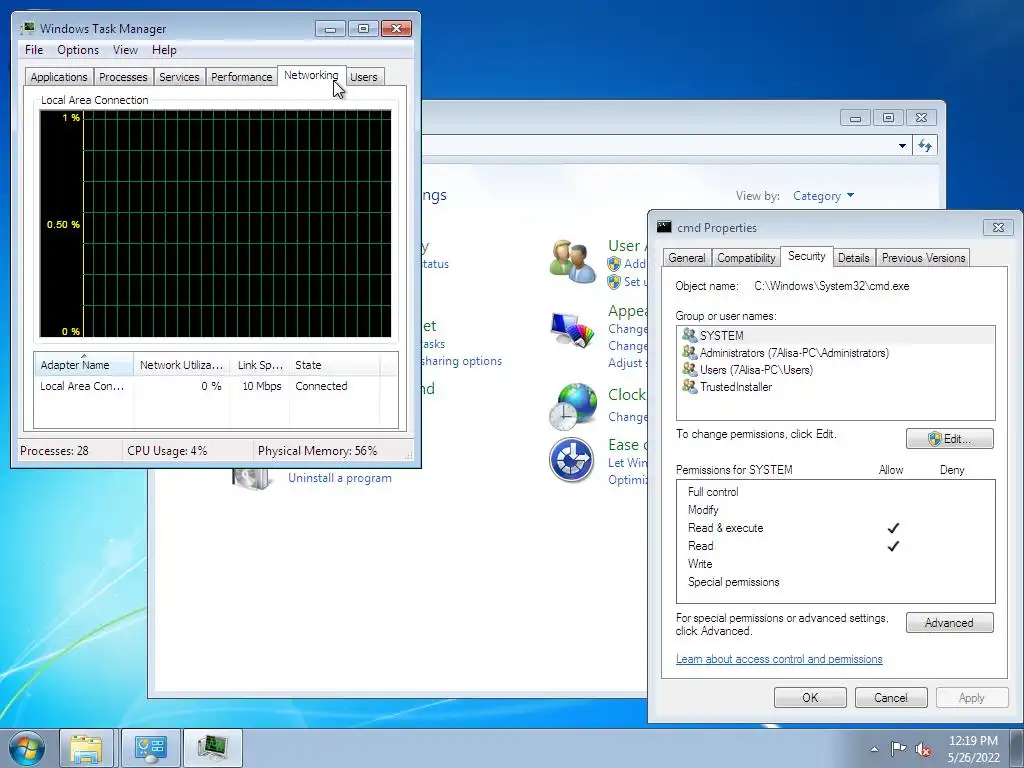
Task: Sort by Adapter Name column header
Action: click(x=84, y=365)
